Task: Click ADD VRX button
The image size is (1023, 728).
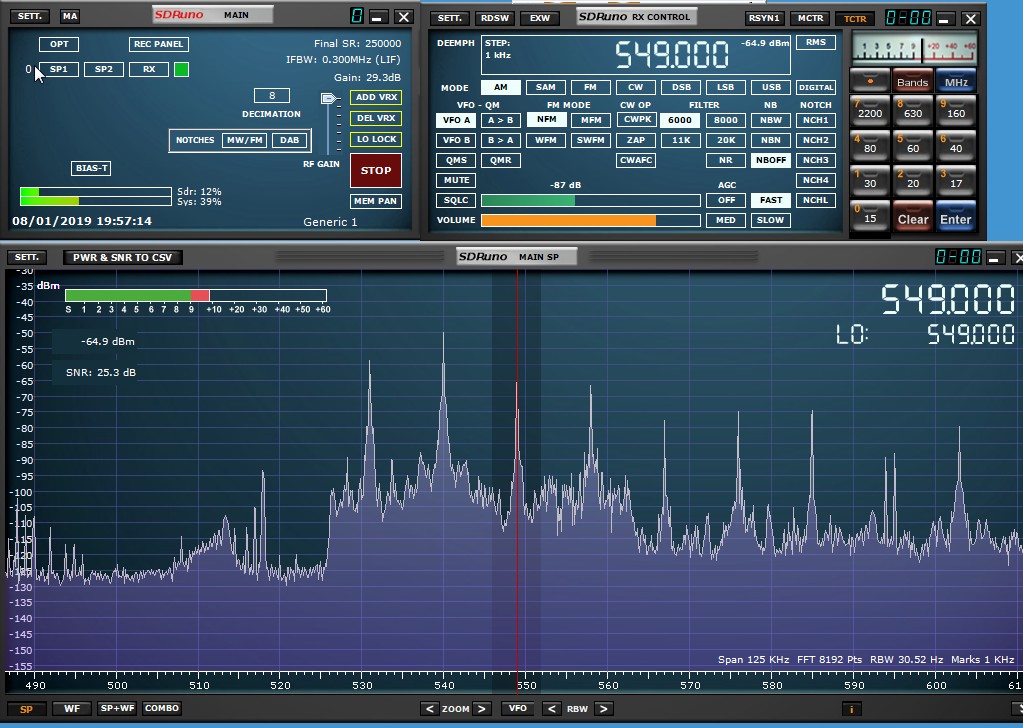Action: point(376,97)
